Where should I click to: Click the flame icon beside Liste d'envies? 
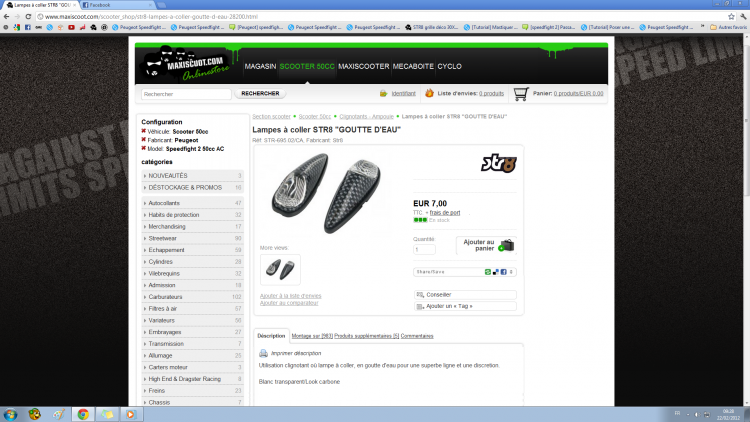[x=429, y=93]
